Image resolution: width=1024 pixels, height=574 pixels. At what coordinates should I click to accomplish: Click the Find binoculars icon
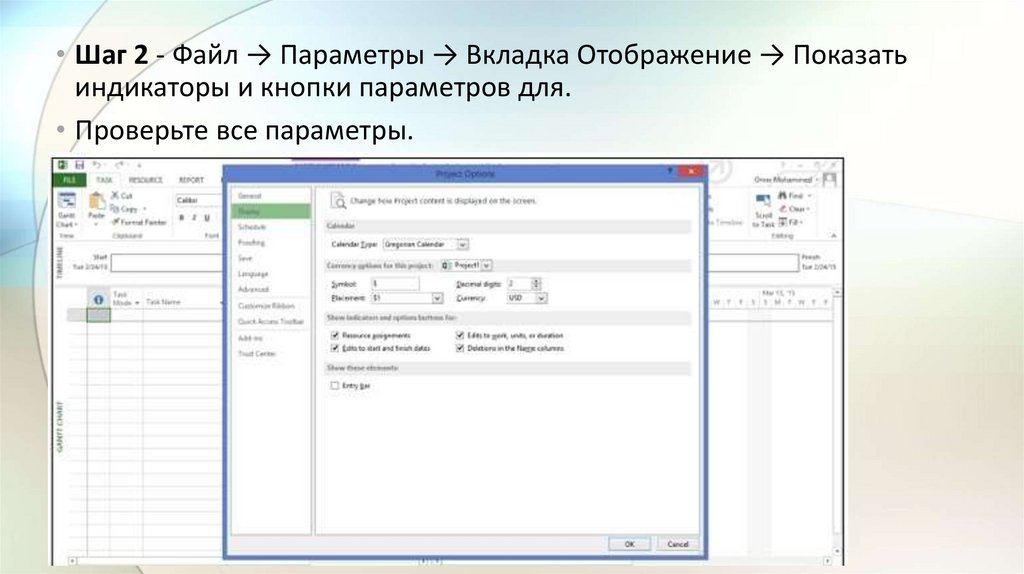pos(782,195)
